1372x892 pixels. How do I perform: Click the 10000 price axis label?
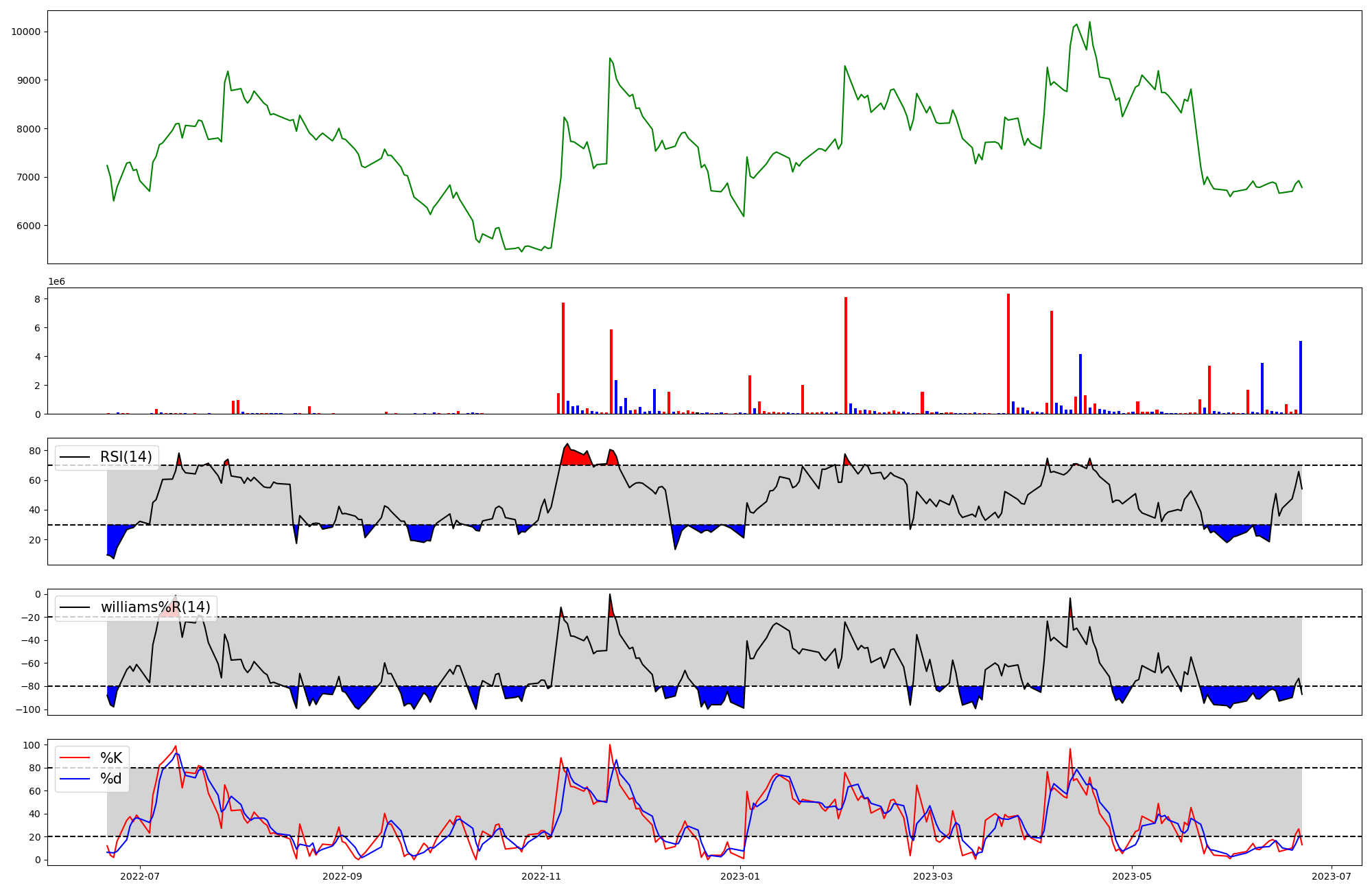(x=25, y=32)
